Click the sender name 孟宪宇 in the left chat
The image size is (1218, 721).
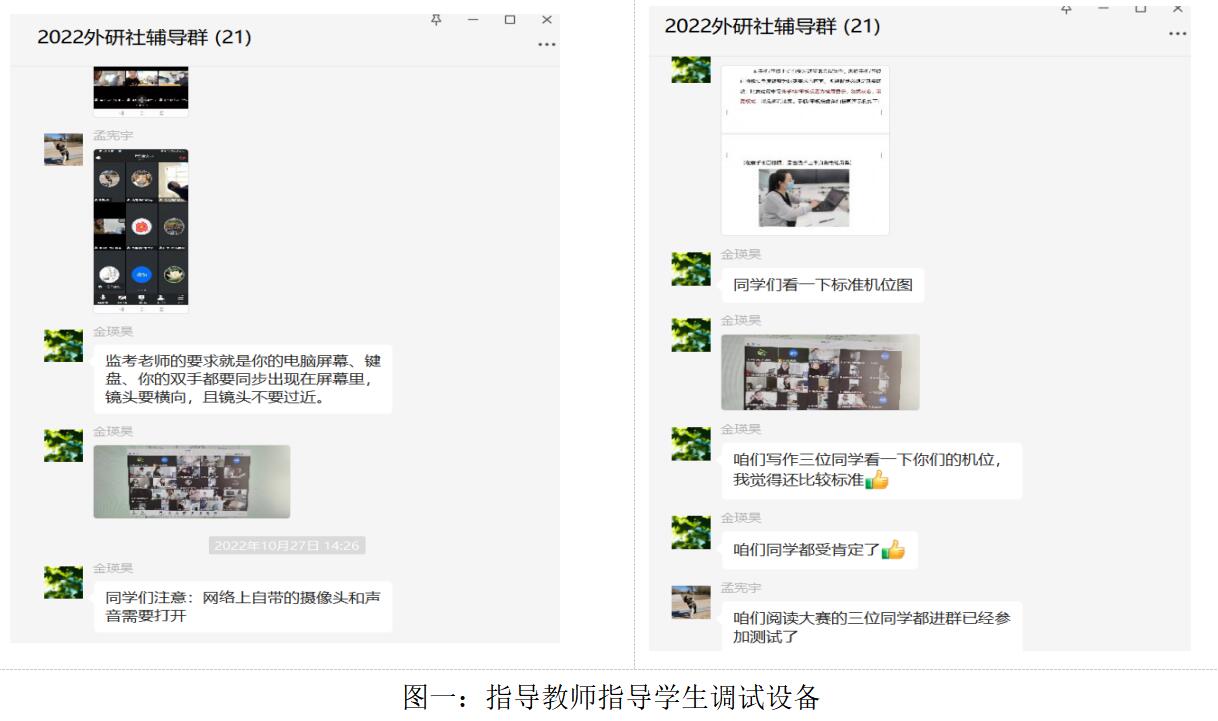click(113, 135)
